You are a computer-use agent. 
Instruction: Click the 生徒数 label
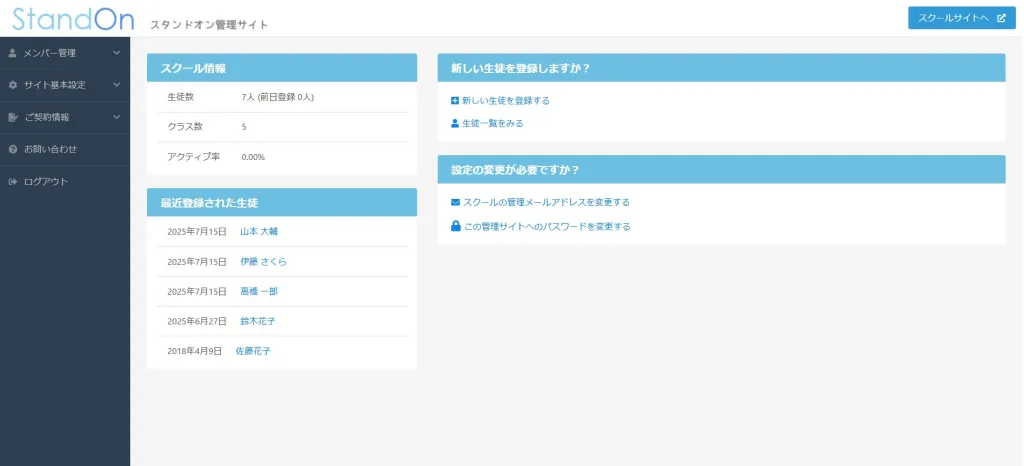pos(181,97)
